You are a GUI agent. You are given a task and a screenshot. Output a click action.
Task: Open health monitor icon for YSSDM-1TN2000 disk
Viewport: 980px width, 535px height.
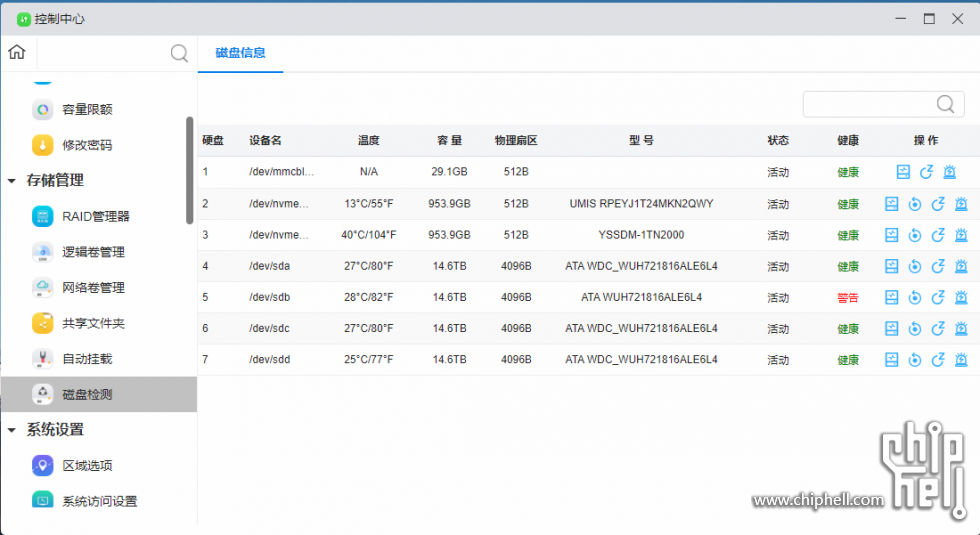point(891,235)
